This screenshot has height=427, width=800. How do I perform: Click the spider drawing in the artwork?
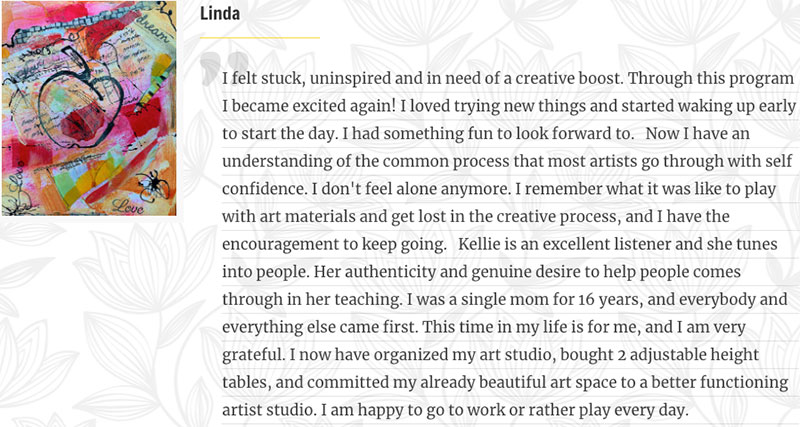153,185
